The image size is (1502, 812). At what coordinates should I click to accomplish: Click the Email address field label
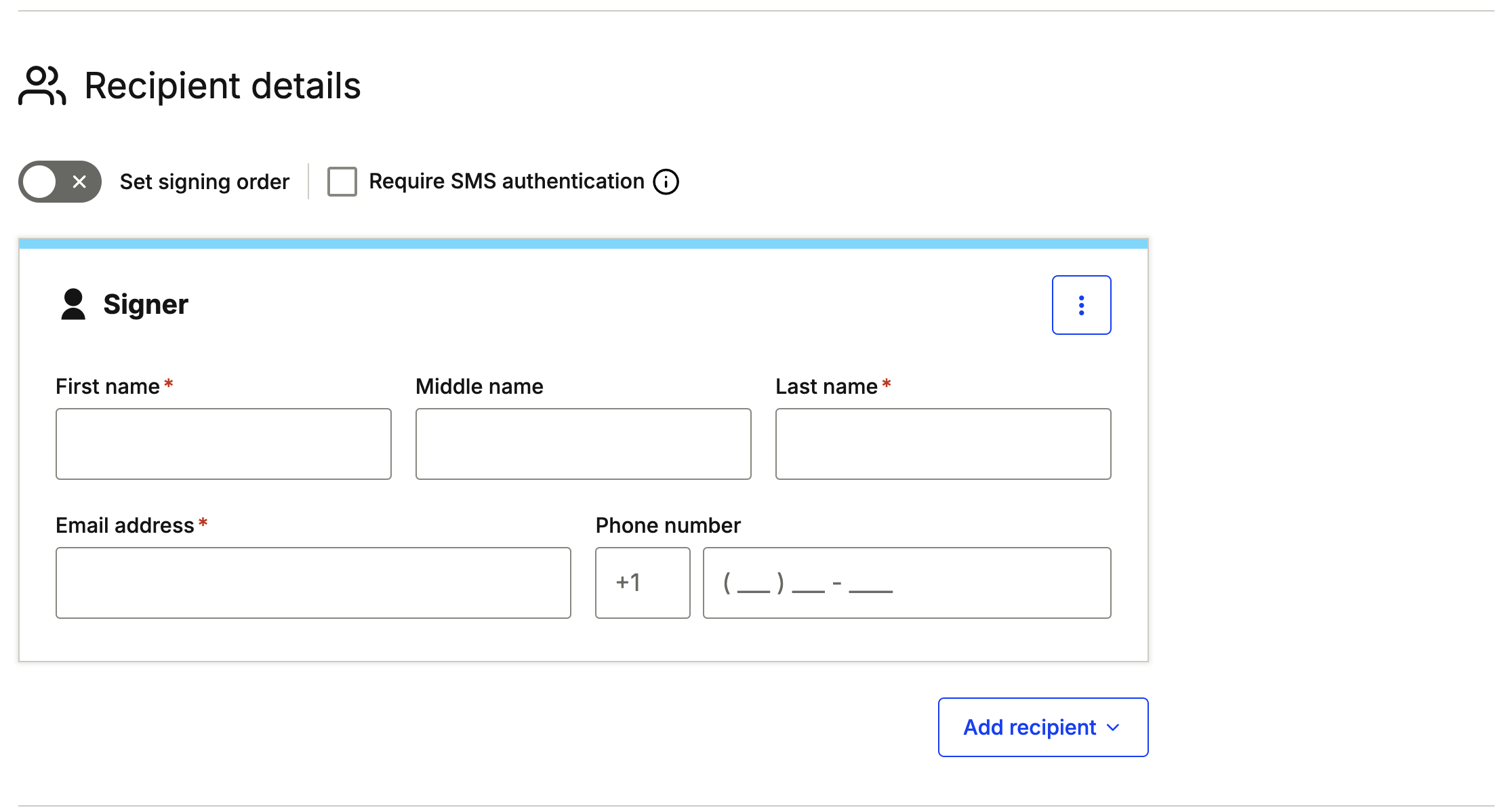point(125,525)
